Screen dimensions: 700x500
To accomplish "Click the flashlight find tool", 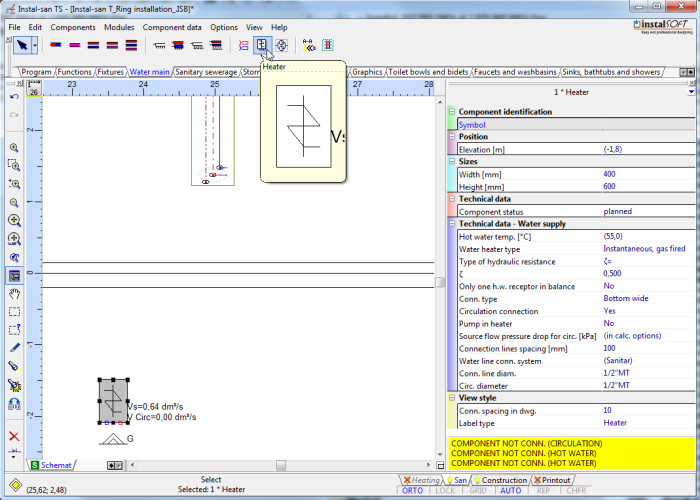I will 14,367.
